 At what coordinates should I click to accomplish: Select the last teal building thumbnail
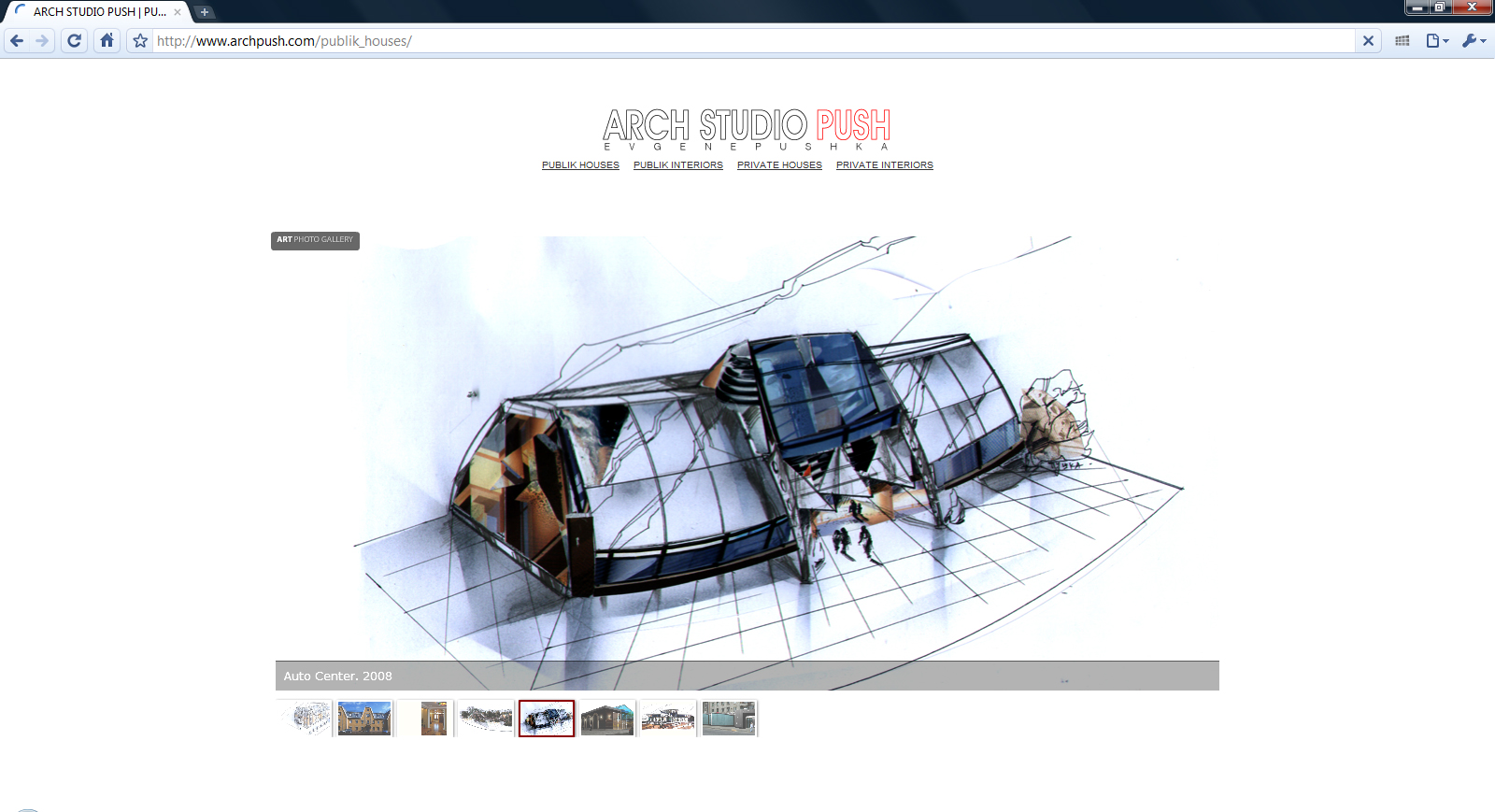(729, 719)
